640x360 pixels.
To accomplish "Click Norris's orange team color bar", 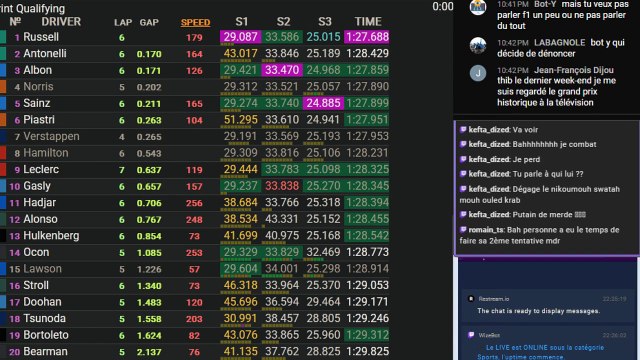I will click(x=3, y=87).
